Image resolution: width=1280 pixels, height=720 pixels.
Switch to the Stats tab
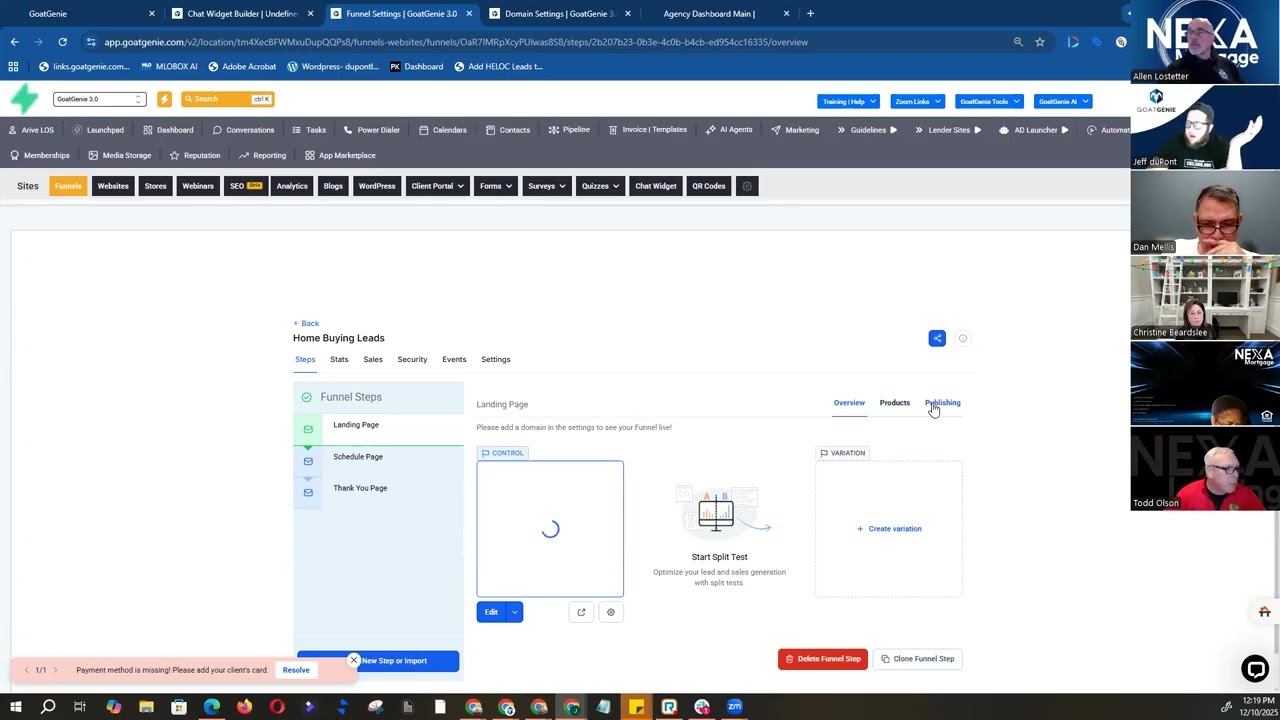[339, 359]
